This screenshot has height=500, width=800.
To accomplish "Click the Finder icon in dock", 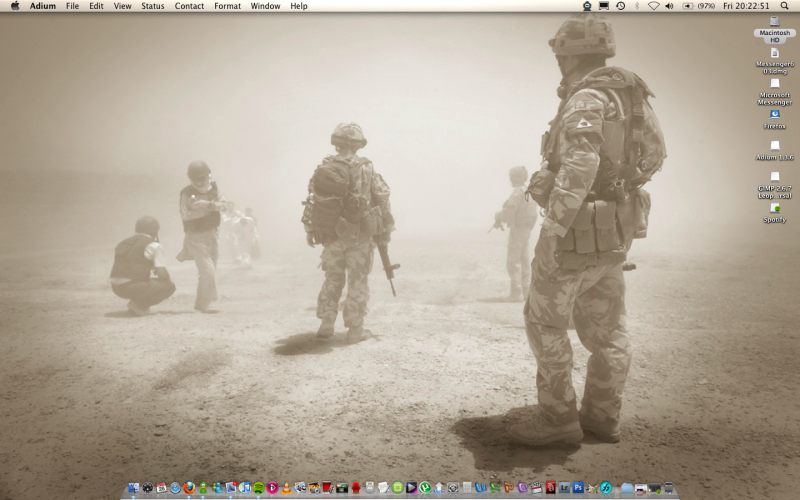I will coord(133,488).
